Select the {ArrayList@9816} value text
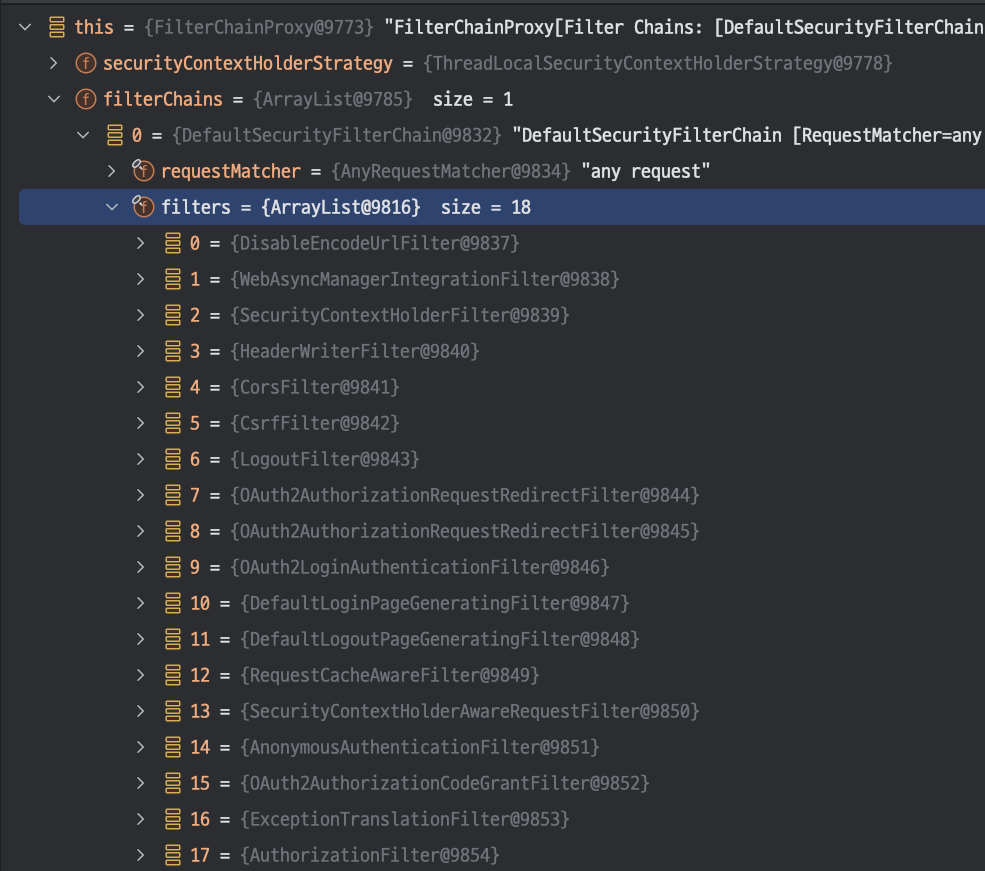 coord(341,207)
